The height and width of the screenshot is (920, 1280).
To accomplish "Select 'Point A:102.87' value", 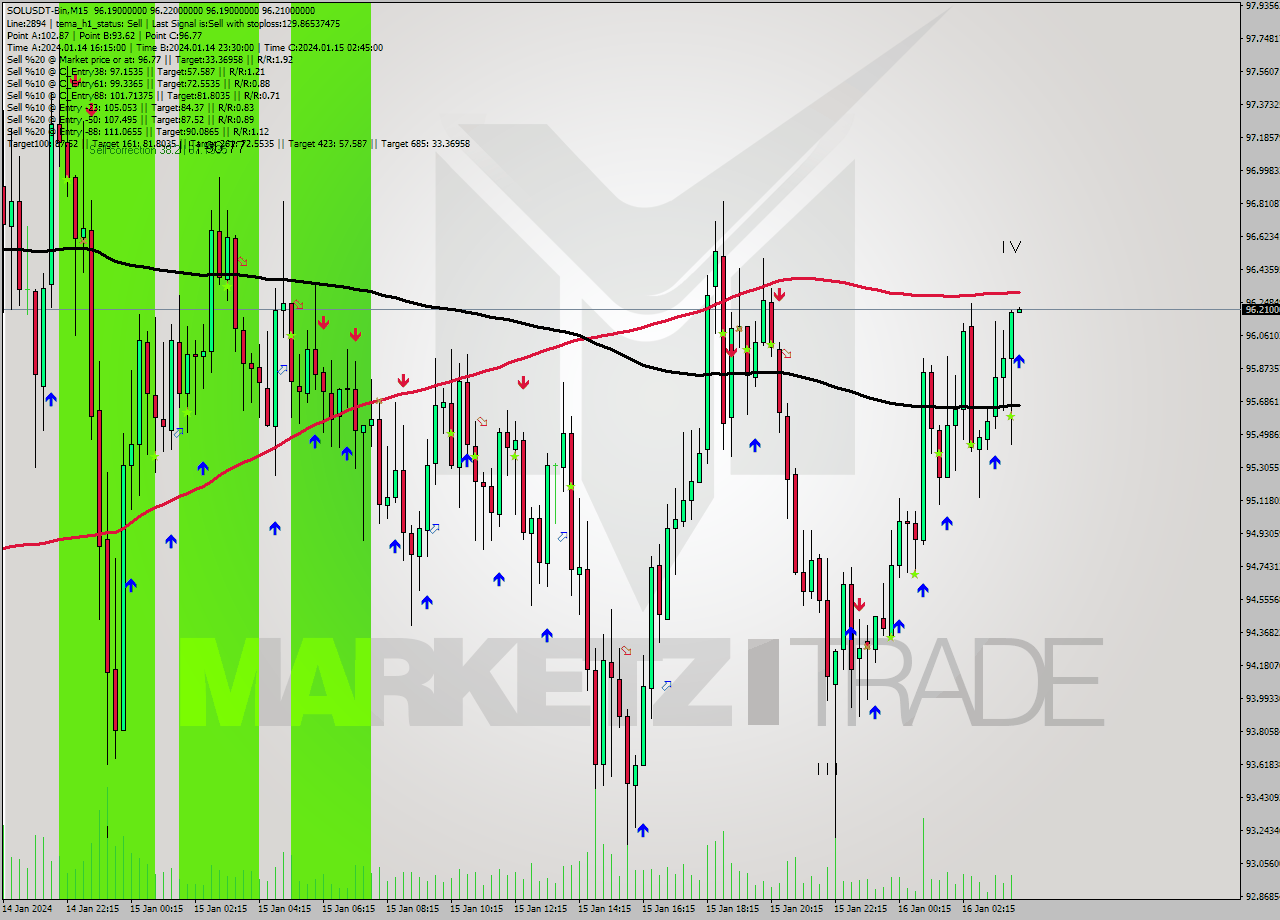I will 37,35.
